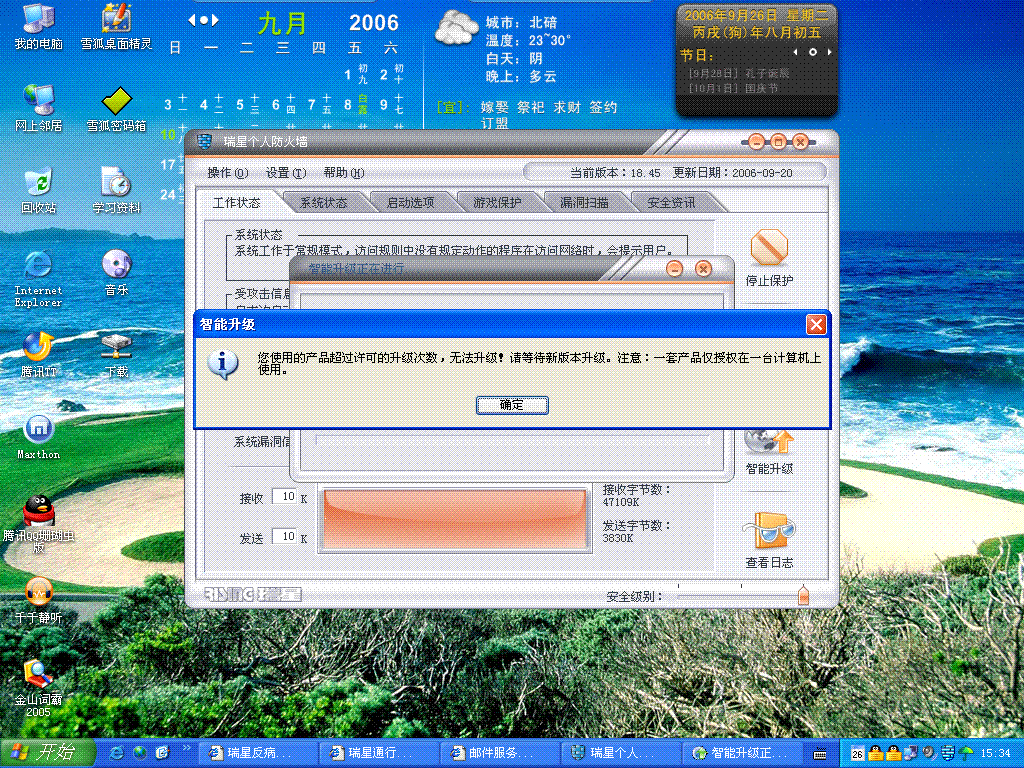
Task: Close the 瑞星个人防火墙 window
Action: tap(801, 141)
